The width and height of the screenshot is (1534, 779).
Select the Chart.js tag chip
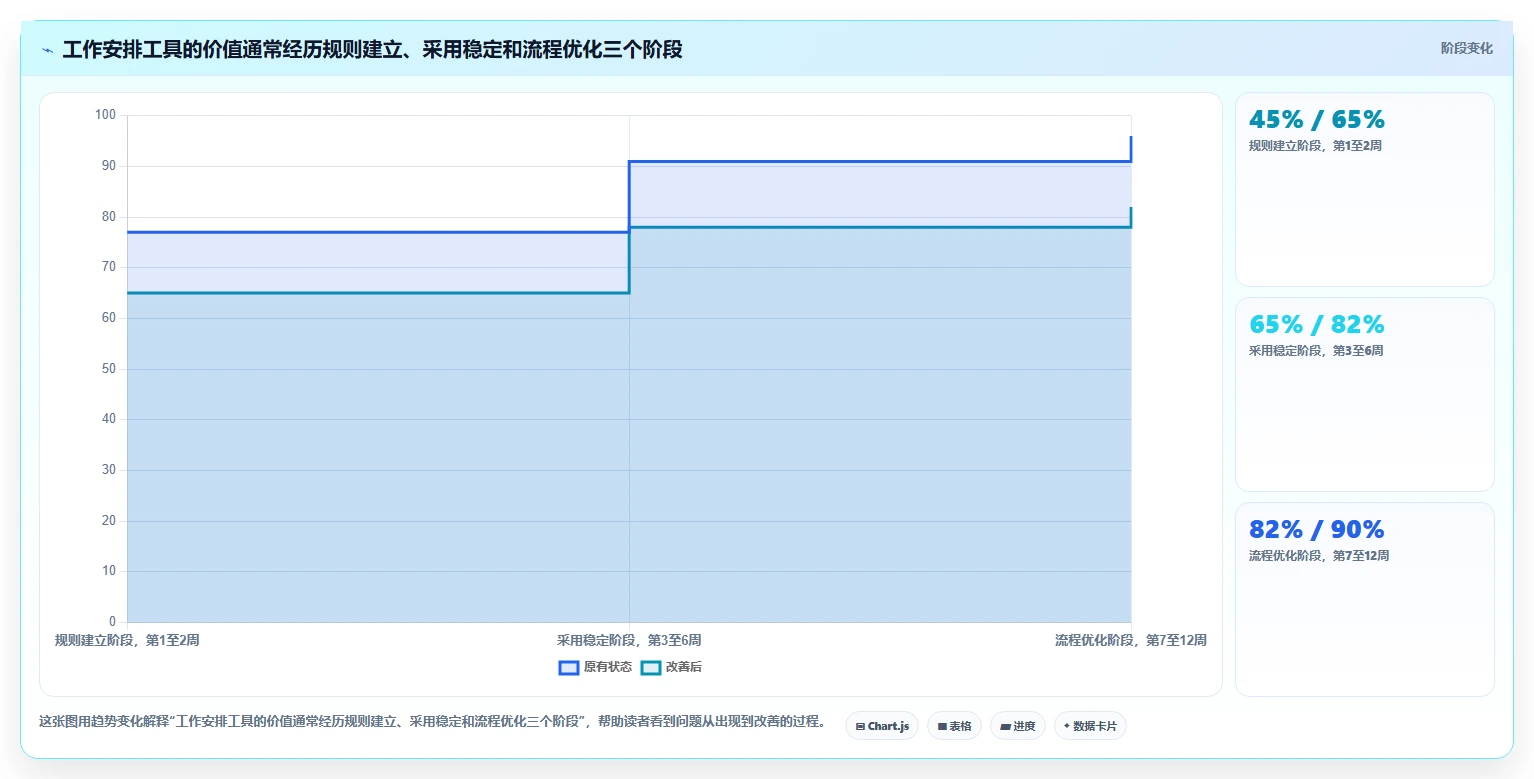click(x=882, y=726)
